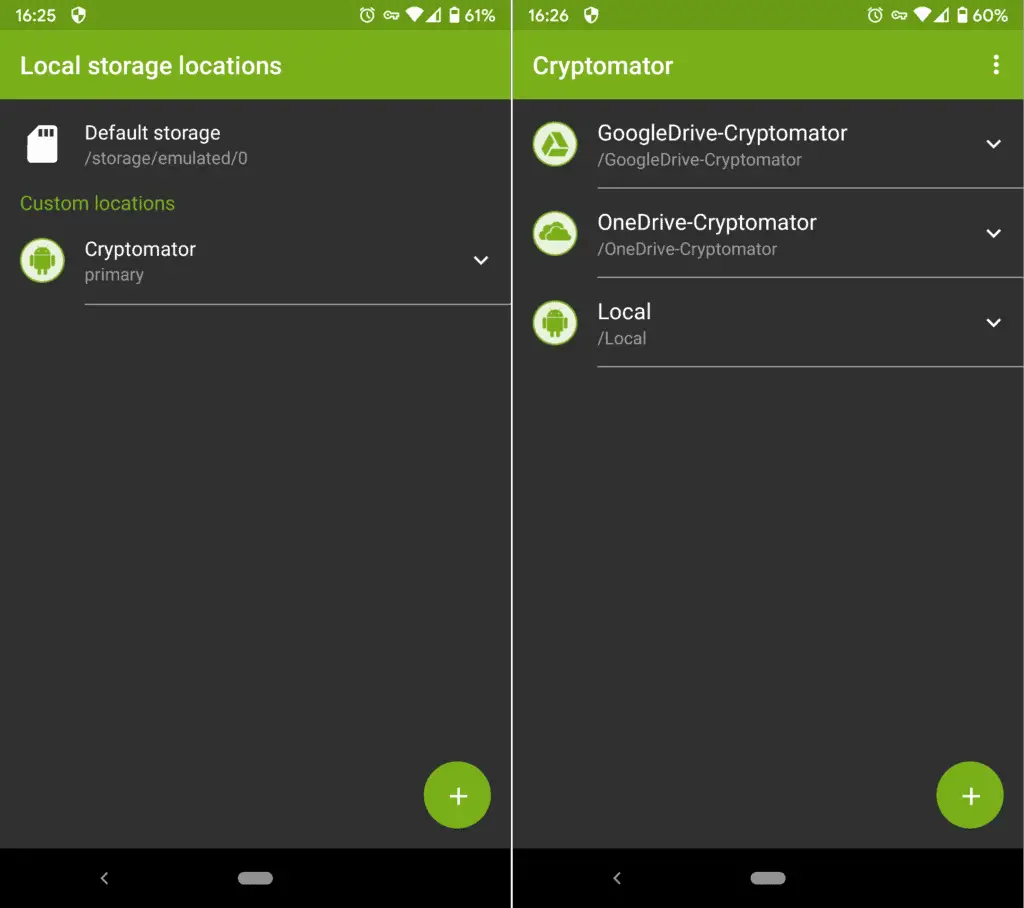The height and width of the screenshot is (908, 1024).
Task: Tap the shield icon next to 16:25
Action: [78, 15]
